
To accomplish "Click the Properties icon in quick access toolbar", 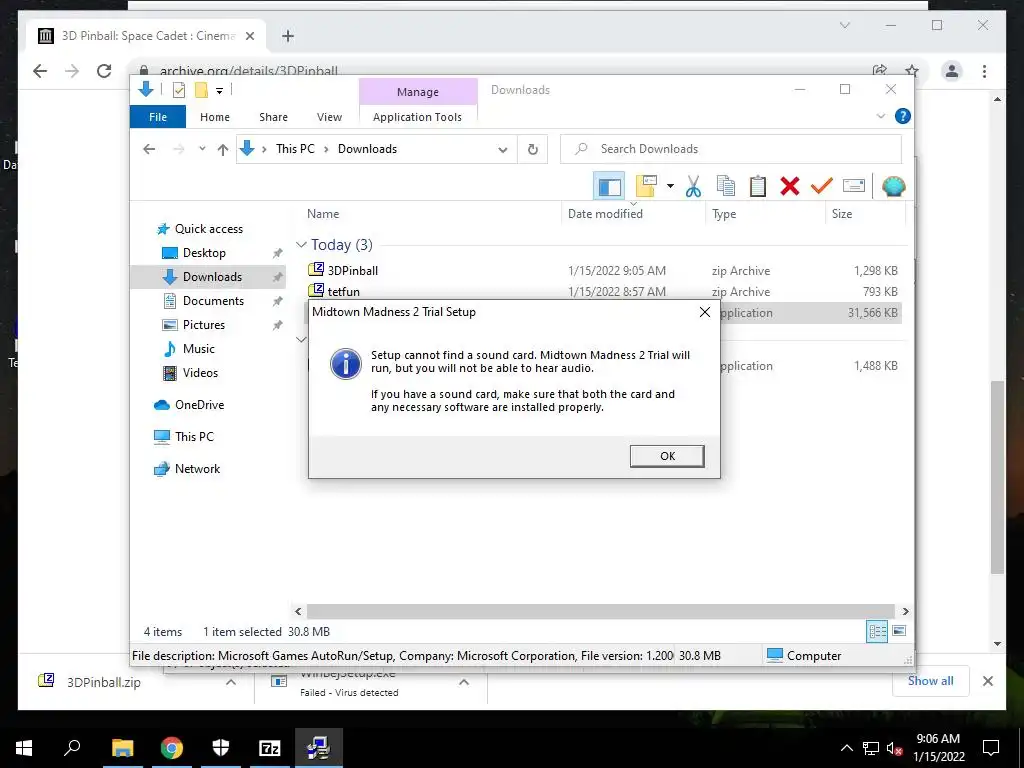I will [178, 90].
